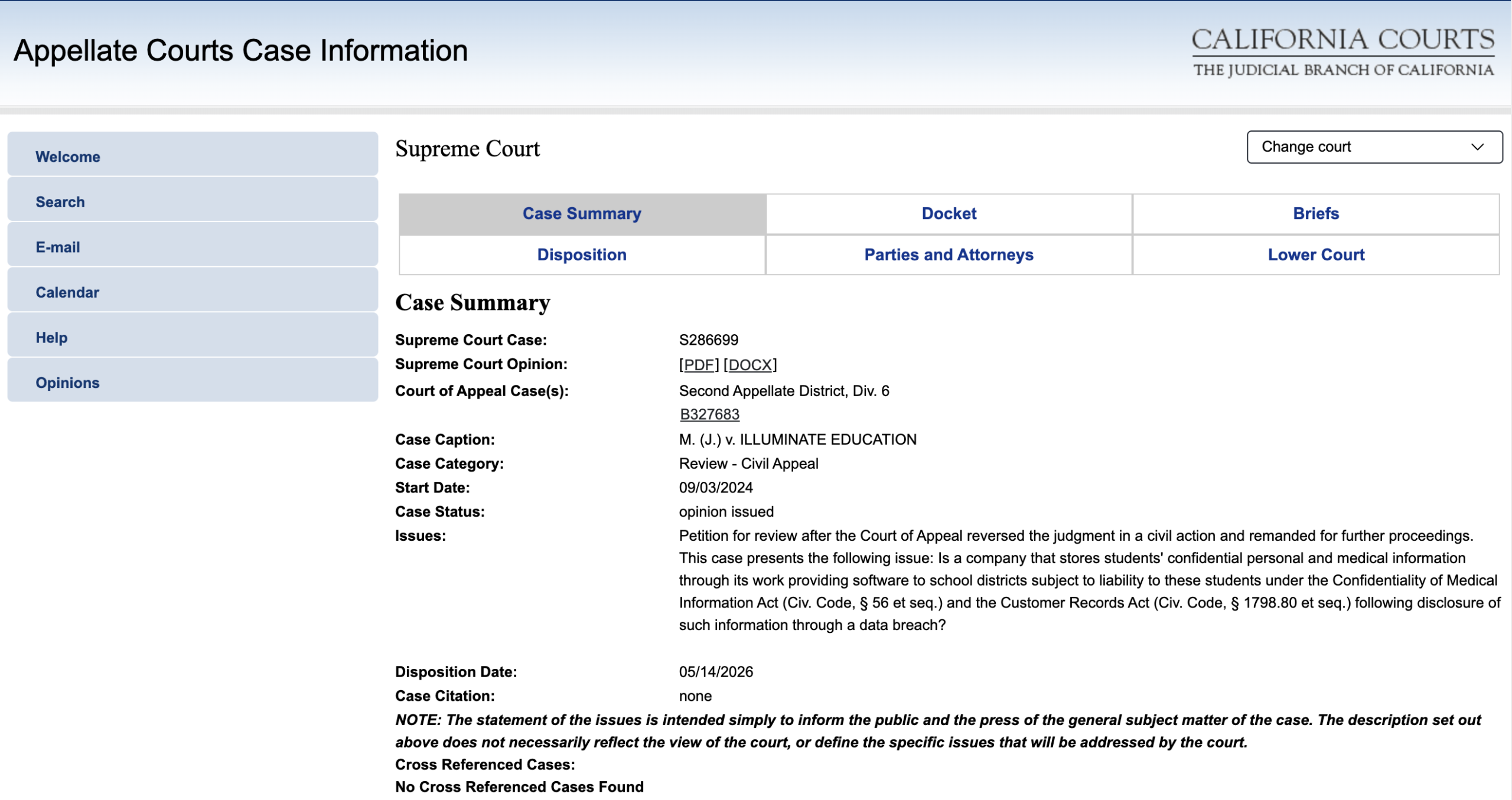Switch to the Lower Court tab
The height and width of the screenshot is (800, 1512).
click(1316, 255)
